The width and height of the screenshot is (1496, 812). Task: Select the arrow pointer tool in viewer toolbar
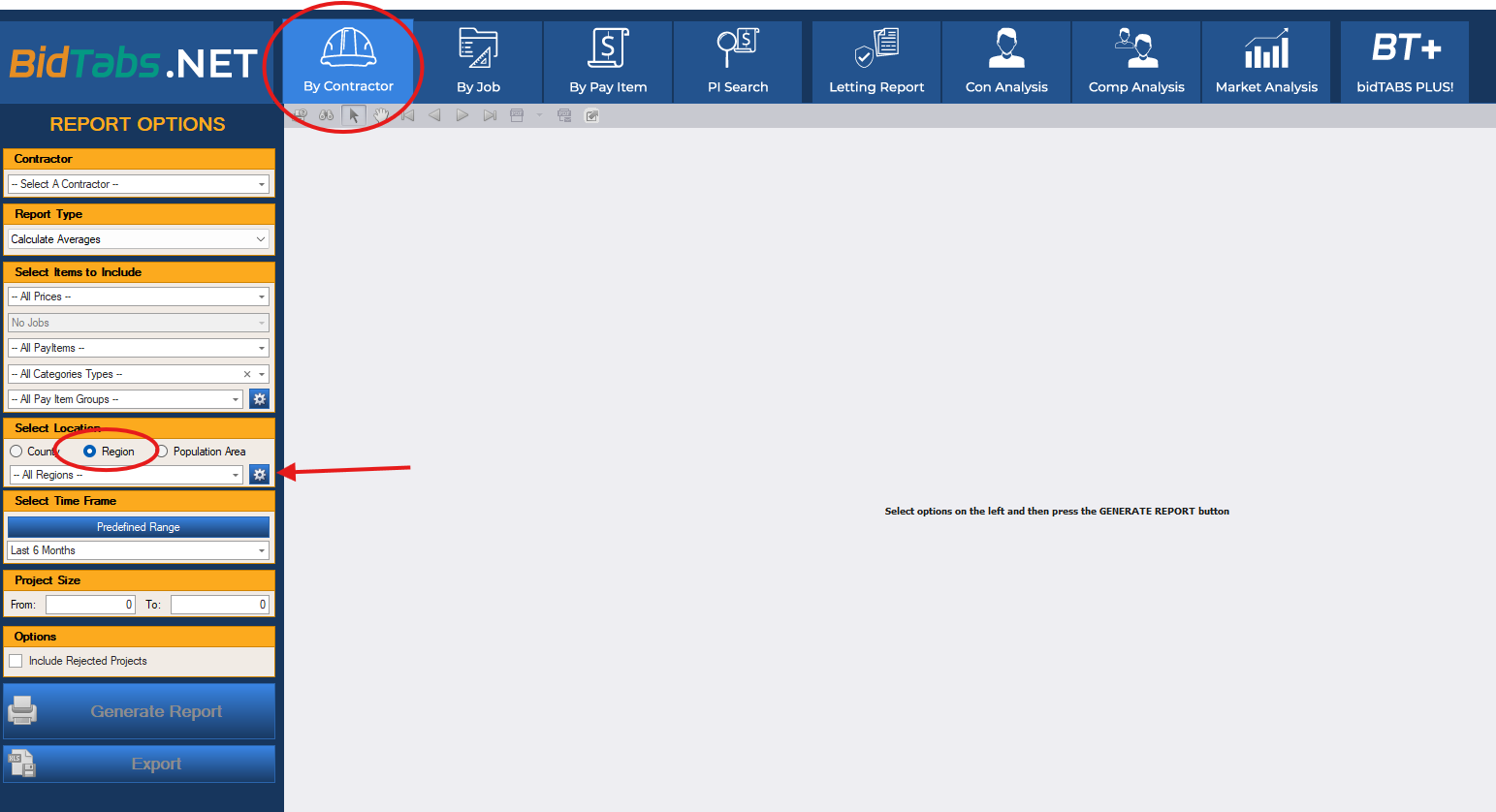[354, 115]
